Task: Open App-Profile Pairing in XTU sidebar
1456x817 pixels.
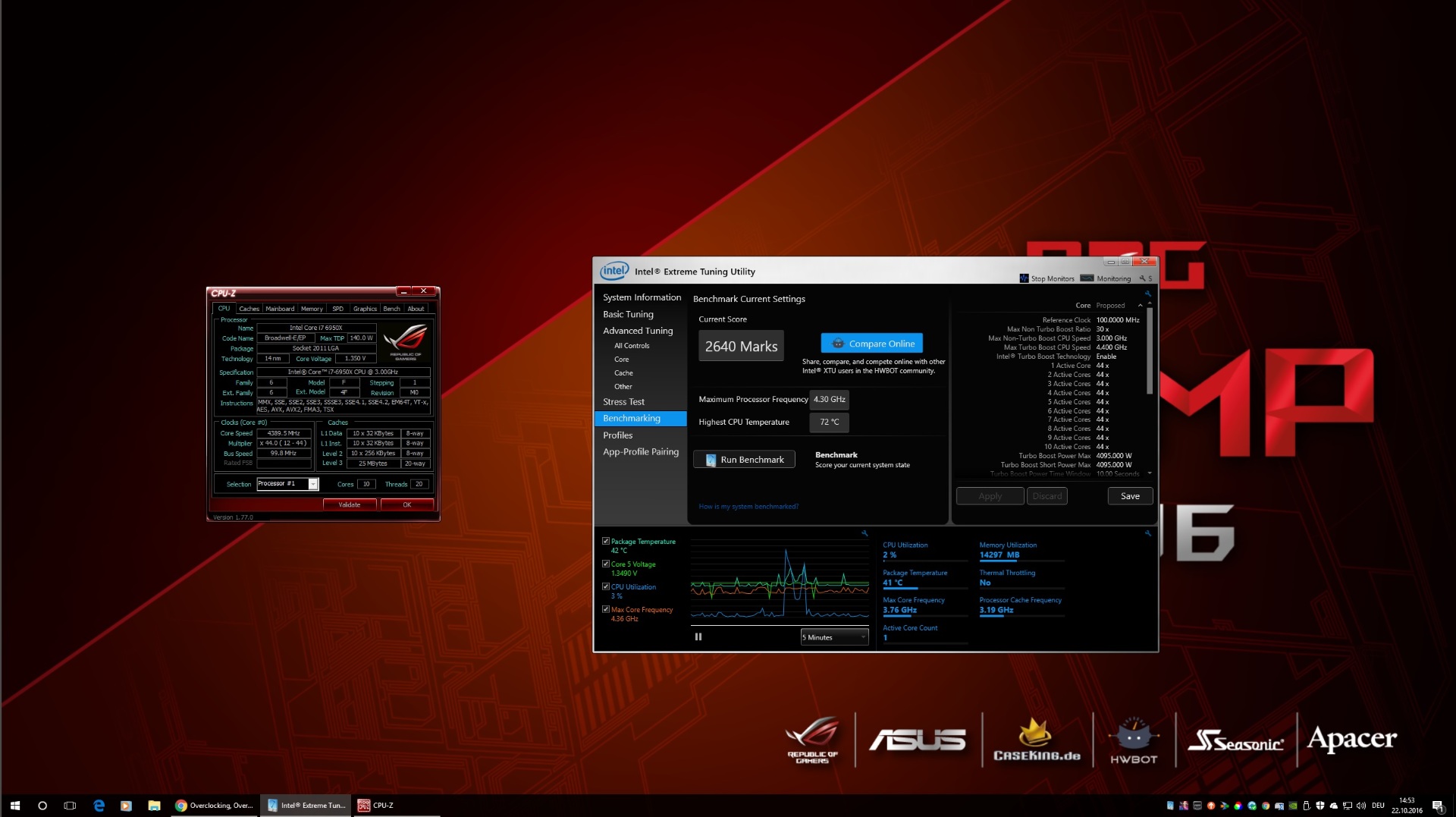Action: [x=641, y=452]
